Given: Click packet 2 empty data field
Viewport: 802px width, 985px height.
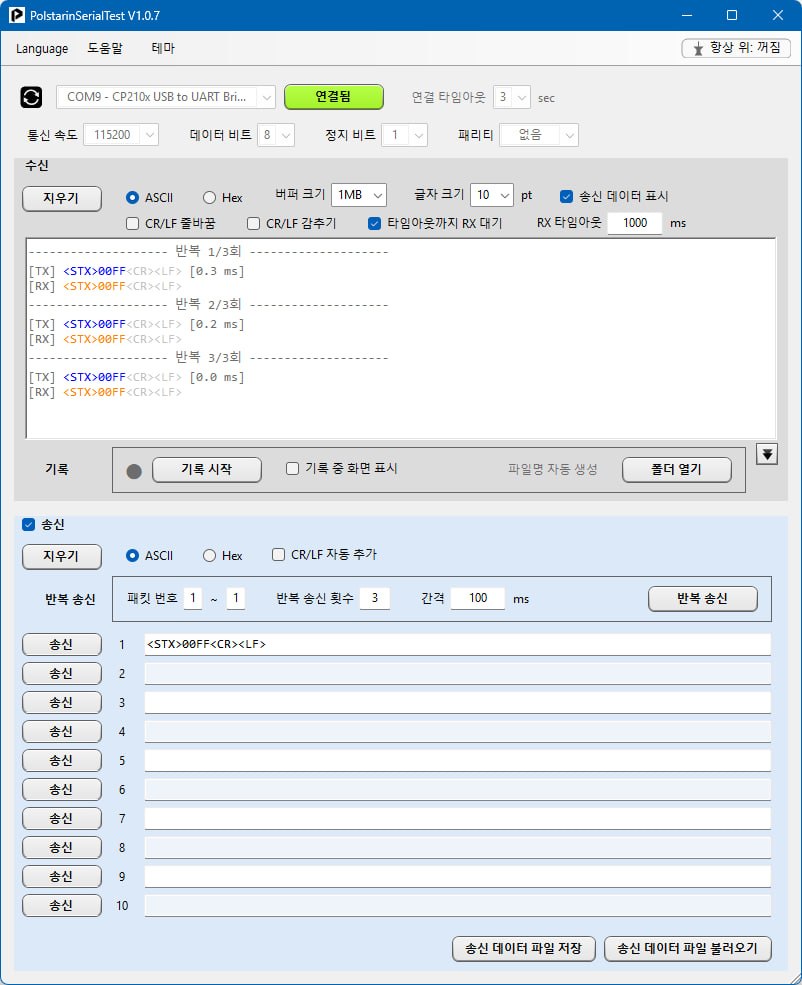Looking at the screenshot, I should pyautogui.click(x=457, y=673).
